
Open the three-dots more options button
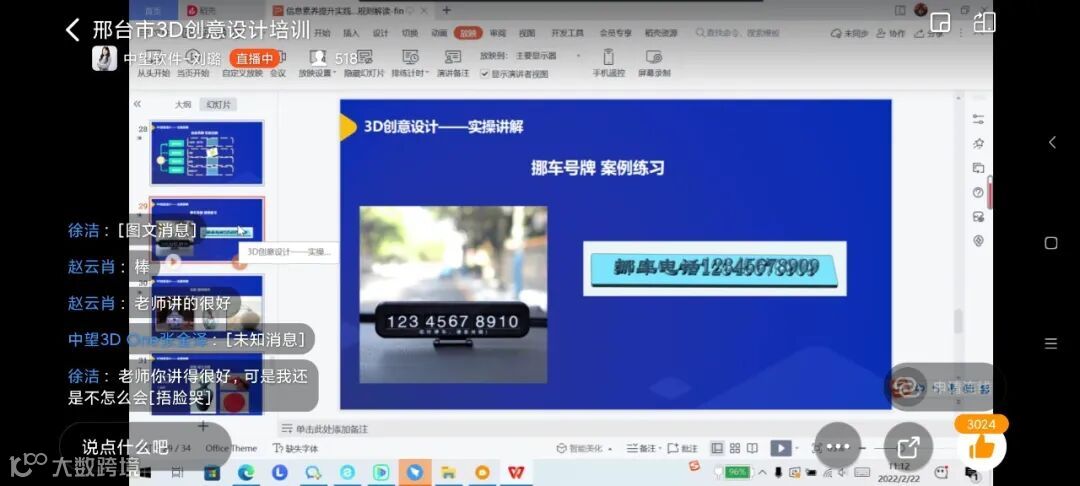(x=838, y=447)
